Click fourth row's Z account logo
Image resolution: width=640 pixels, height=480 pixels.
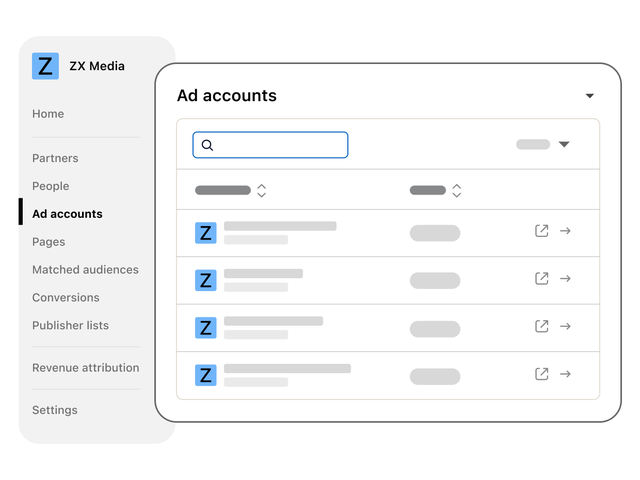tap(206, 375)
